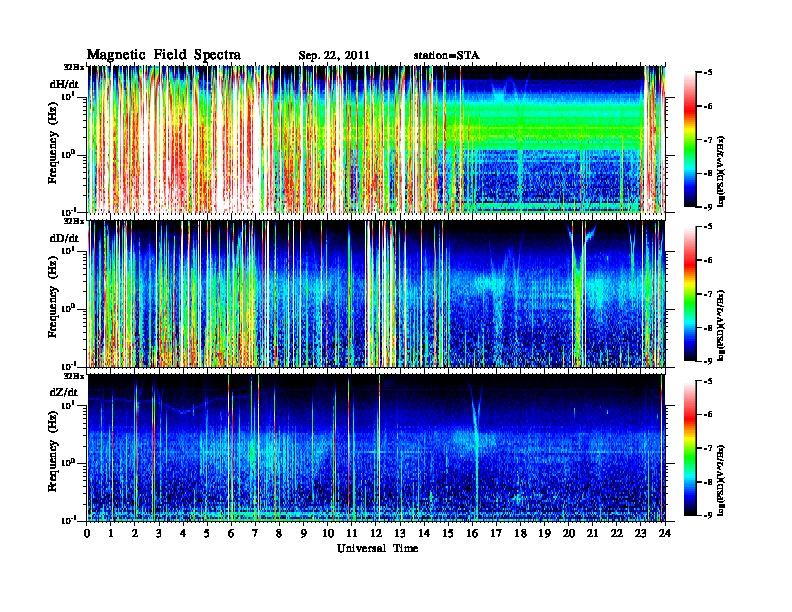
Task: Click hour "7" on the Universal Time axis
Action: click(256, 533)
